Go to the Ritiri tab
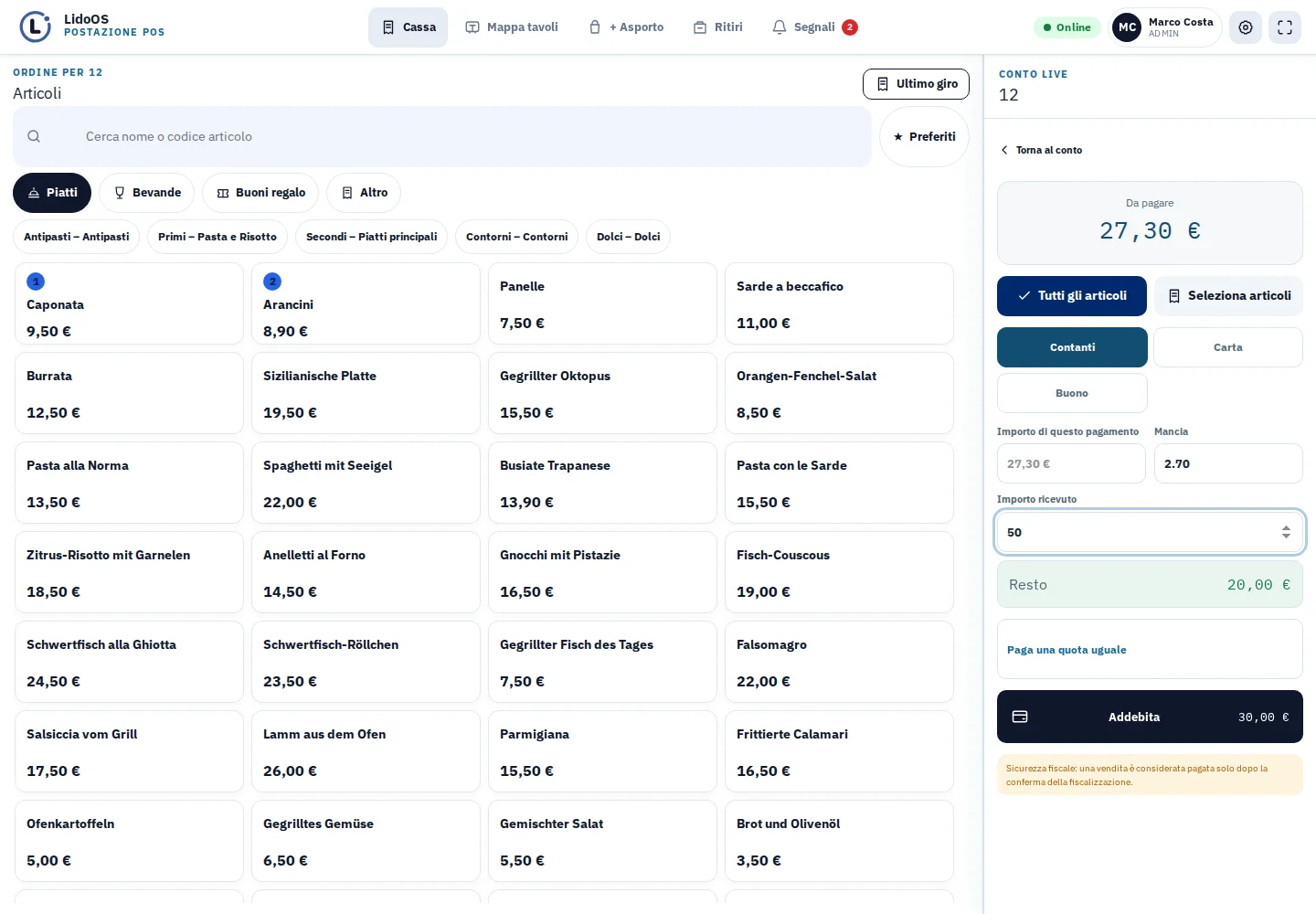 point(717,27)
